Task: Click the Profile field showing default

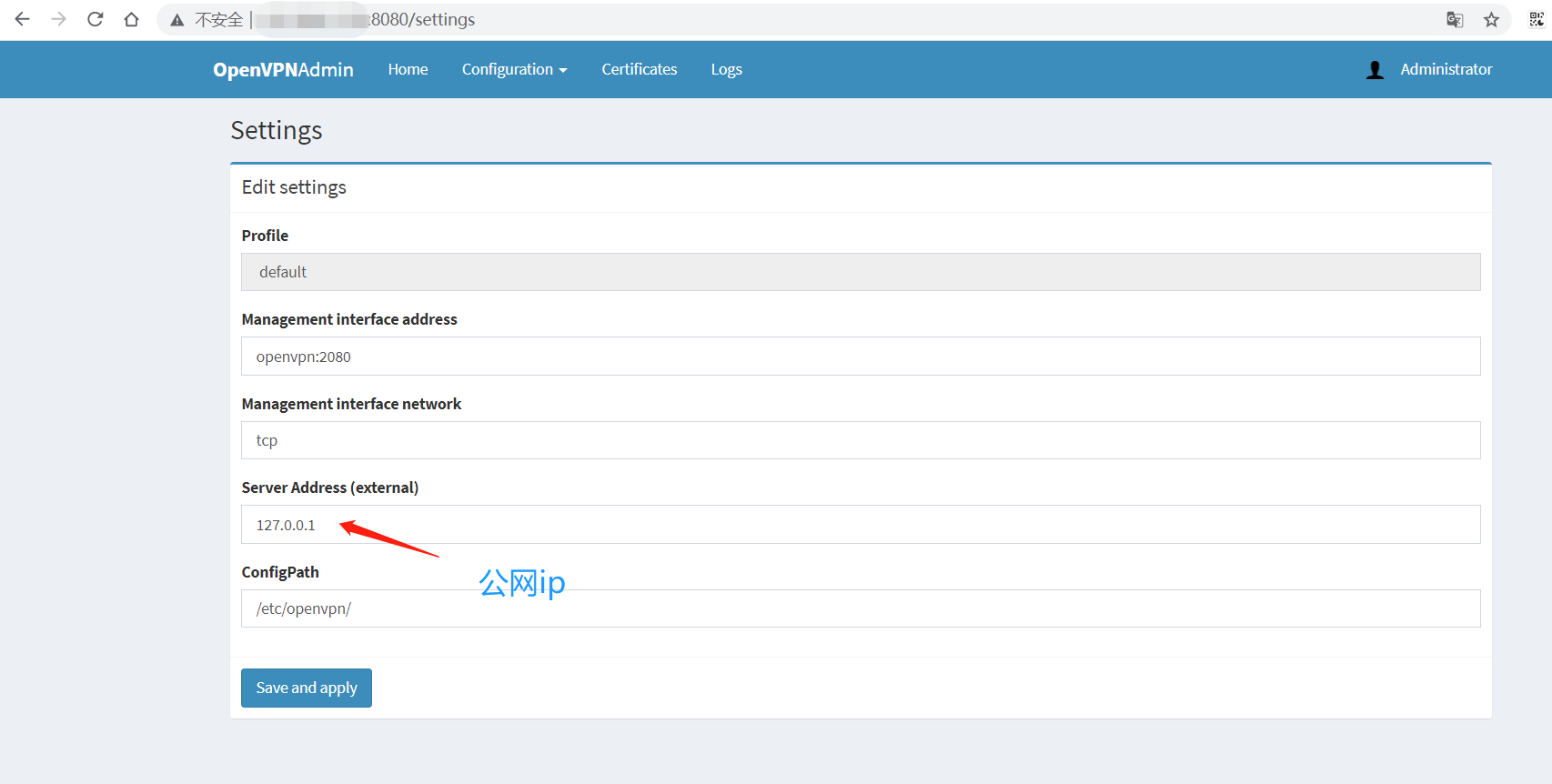Action: tap(861, 272)
